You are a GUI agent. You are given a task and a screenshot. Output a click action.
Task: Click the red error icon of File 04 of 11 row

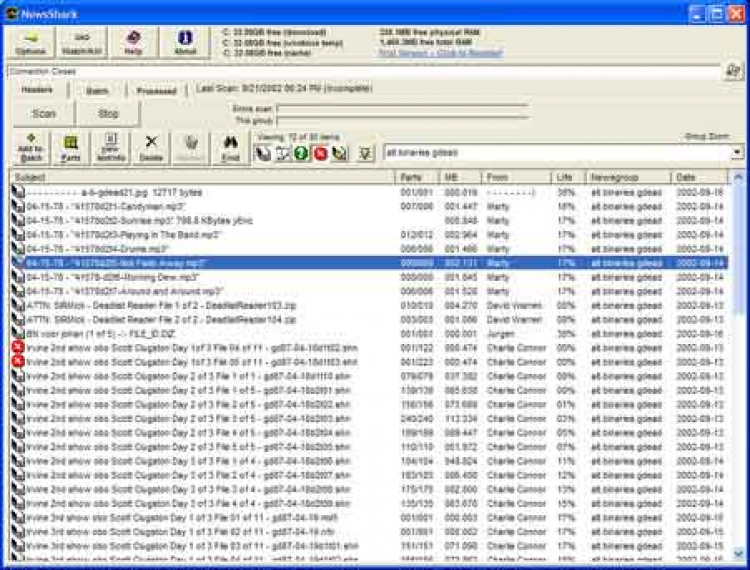pyautogui.click(x=18, y=348)
